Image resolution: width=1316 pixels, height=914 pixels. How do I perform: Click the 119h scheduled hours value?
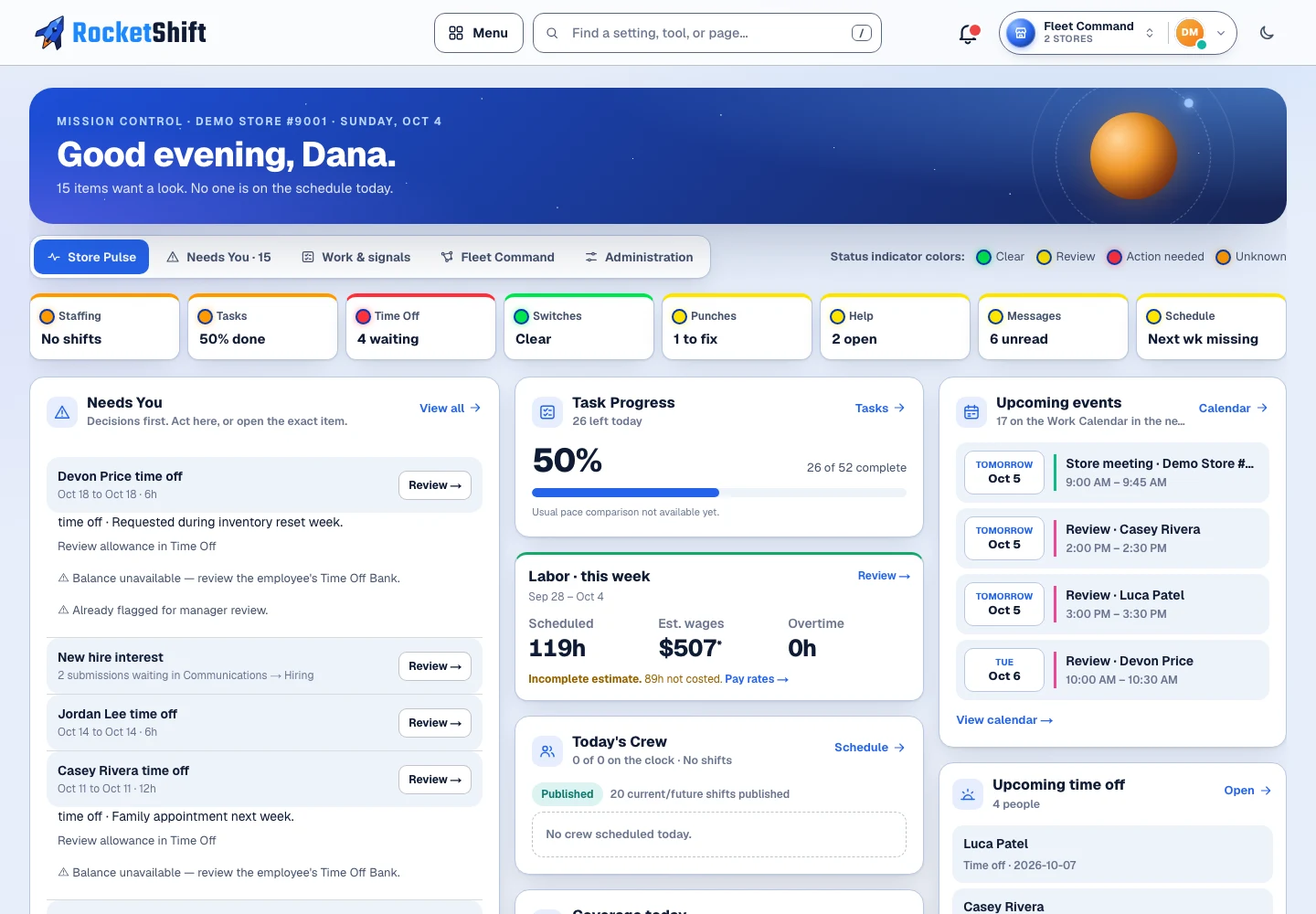click(x=557, y=648)
